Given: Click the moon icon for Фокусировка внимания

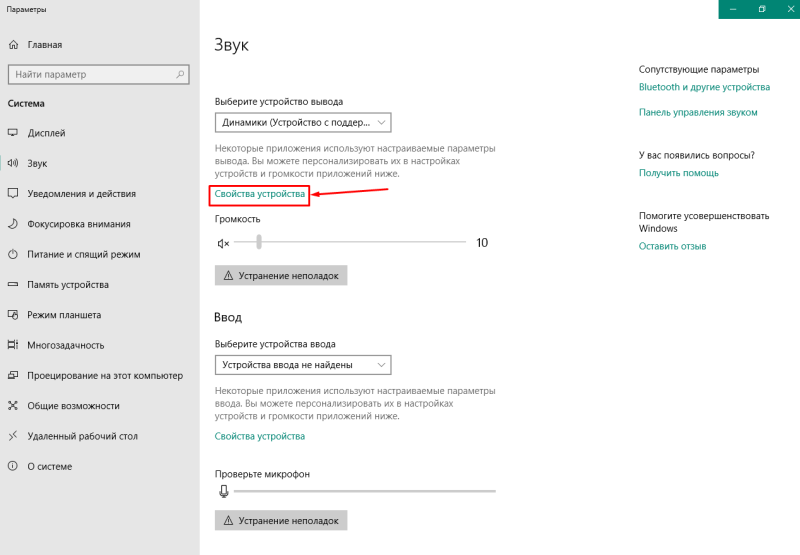Looking at the screenshot, I should tap(13, 224).
